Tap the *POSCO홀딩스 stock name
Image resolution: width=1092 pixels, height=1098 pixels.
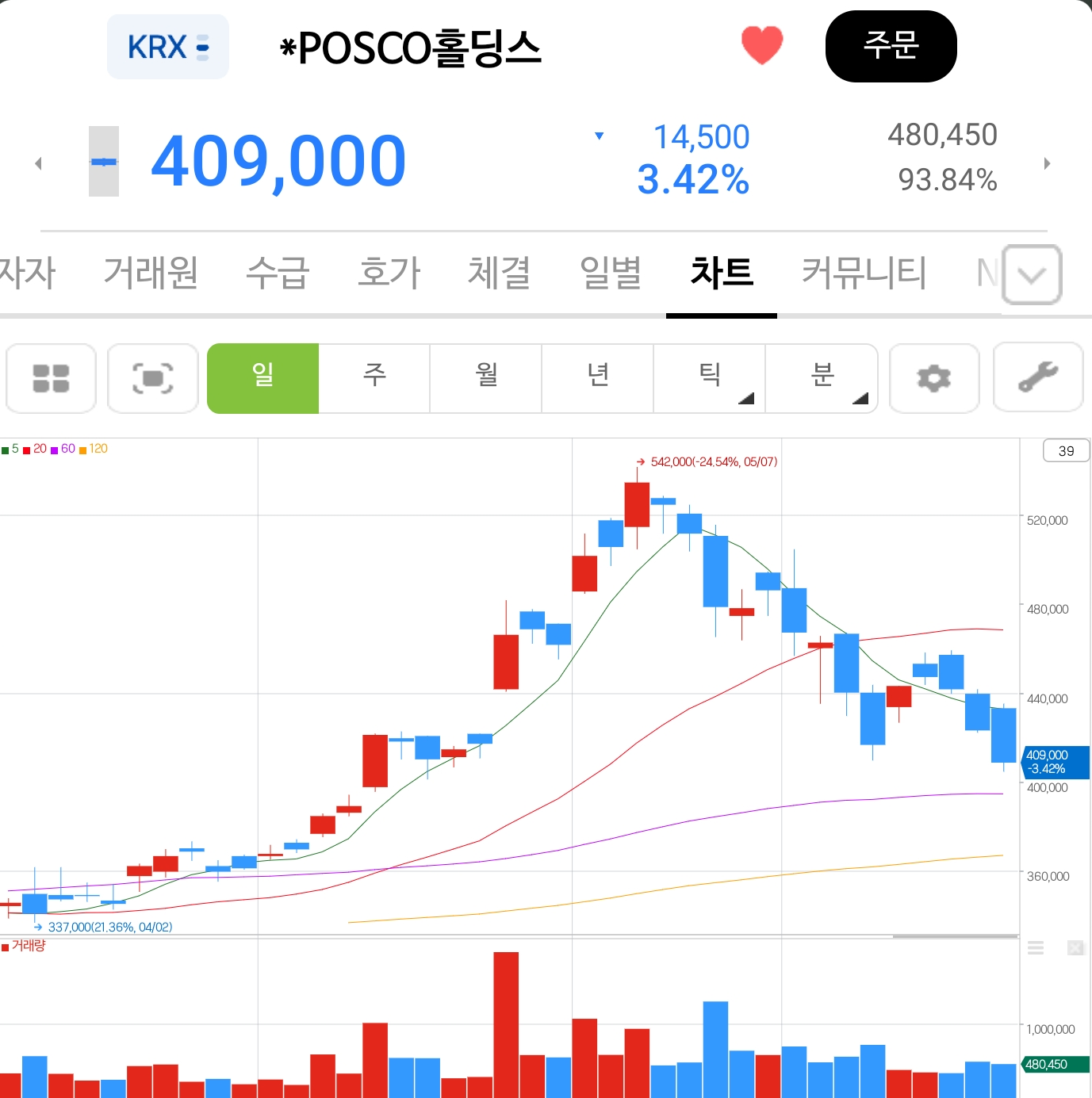[x=411, y=48]
